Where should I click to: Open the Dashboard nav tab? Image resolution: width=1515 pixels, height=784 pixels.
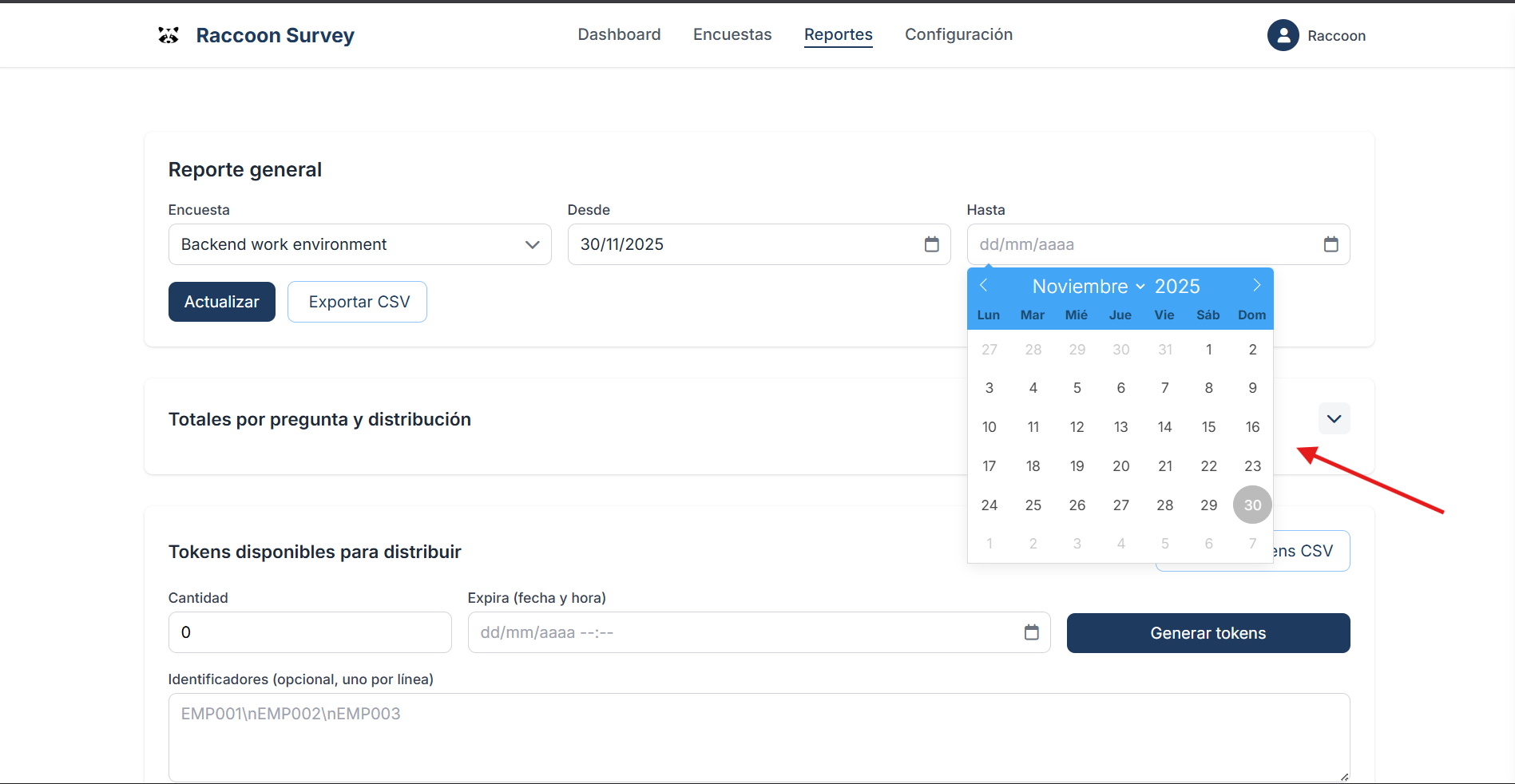619,34
